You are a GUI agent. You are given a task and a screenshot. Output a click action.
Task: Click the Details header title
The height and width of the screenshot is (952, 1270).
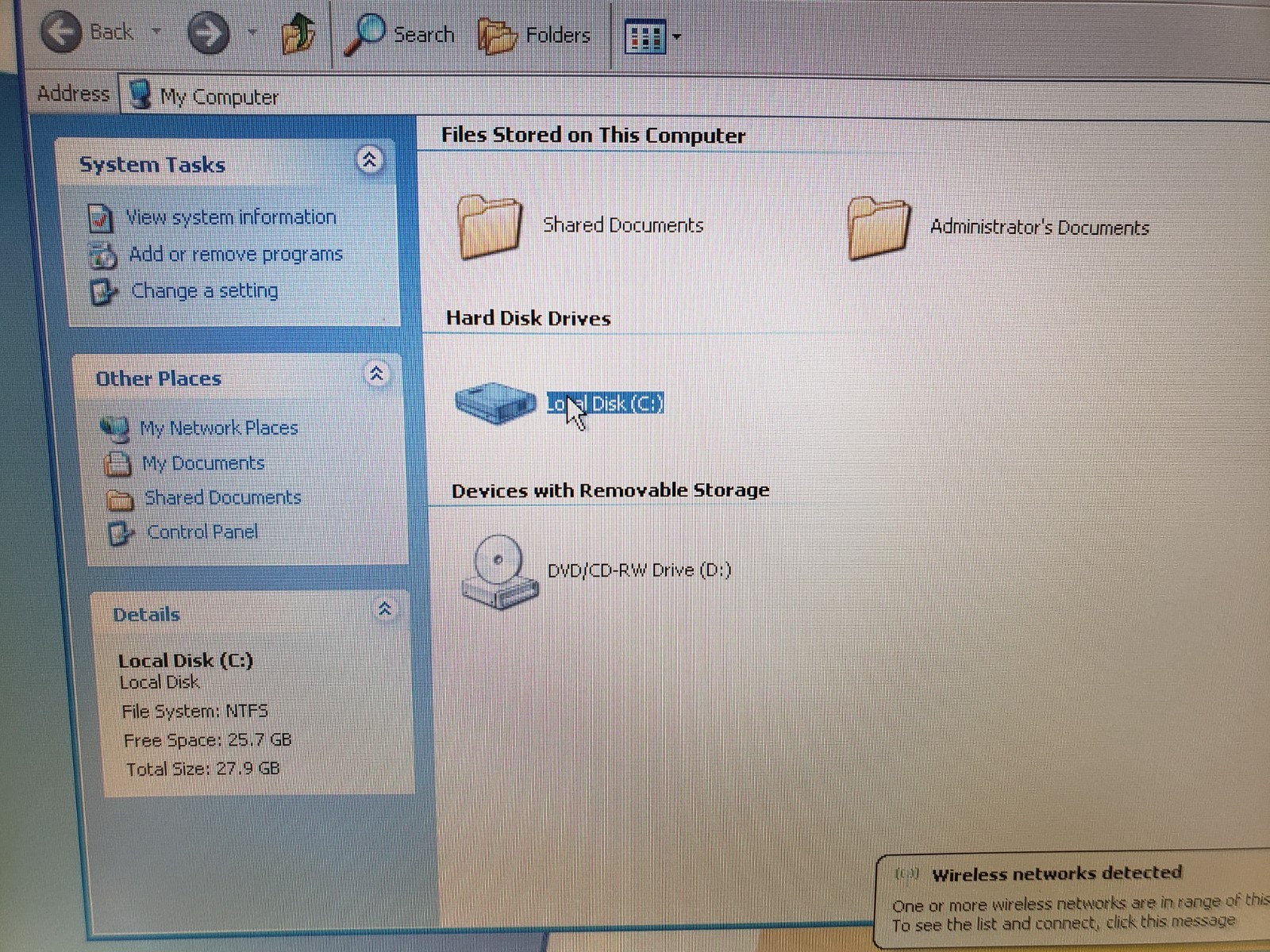(x=147, y=615)
